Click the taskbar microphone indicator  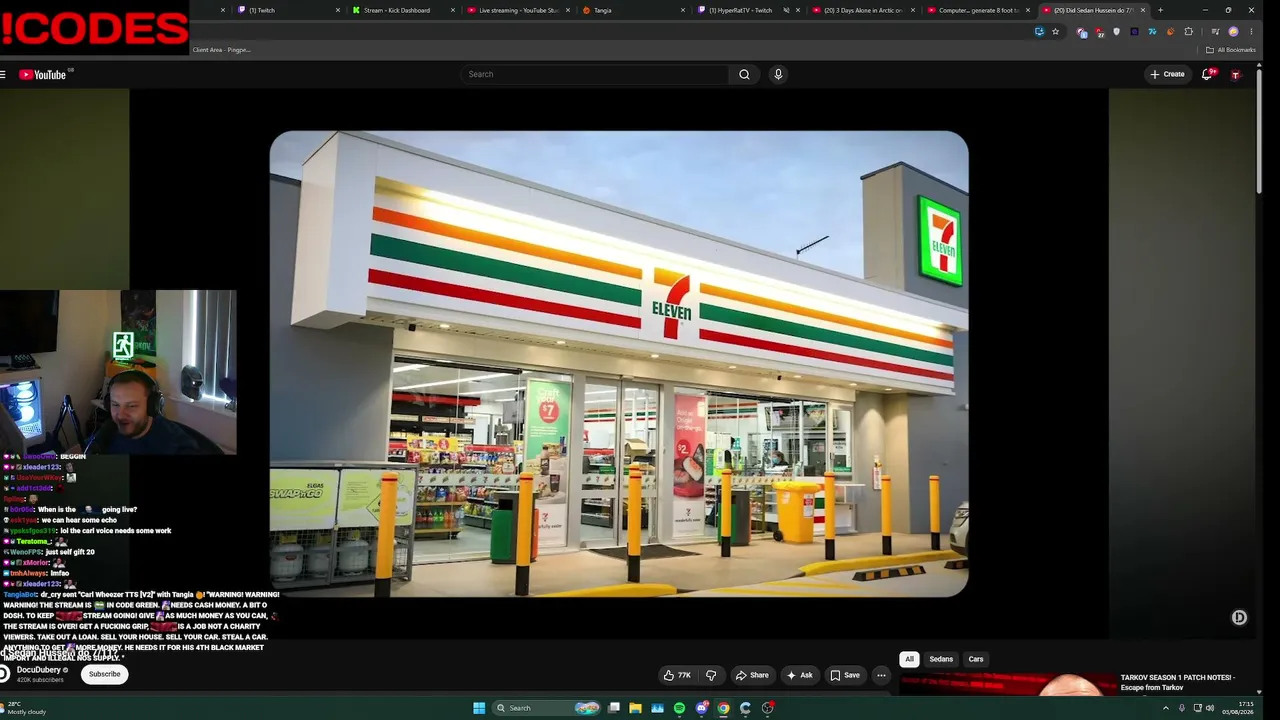1181,708
